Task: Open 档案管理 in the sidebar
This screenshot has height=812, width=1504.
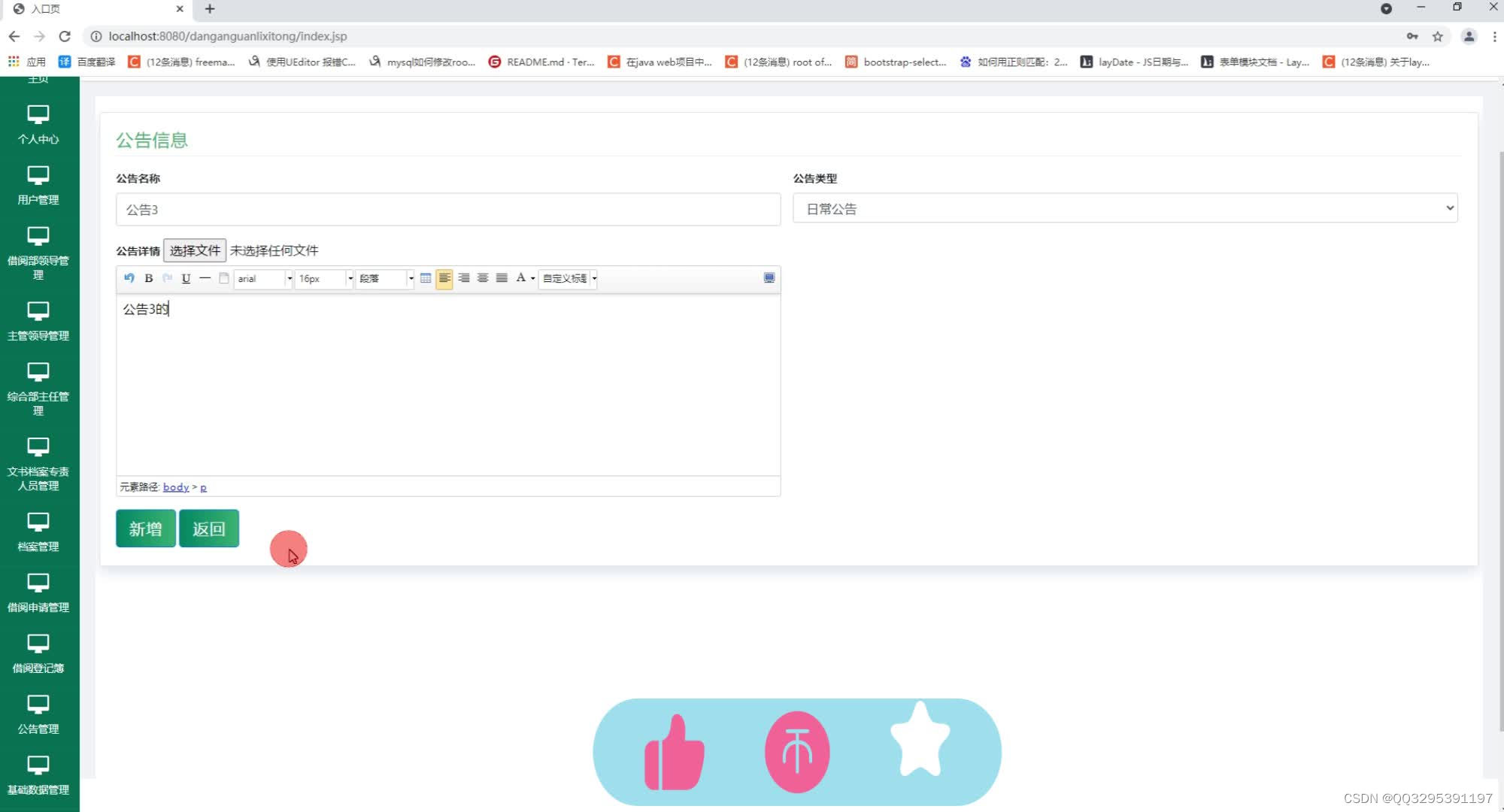Action: (38, 532)
